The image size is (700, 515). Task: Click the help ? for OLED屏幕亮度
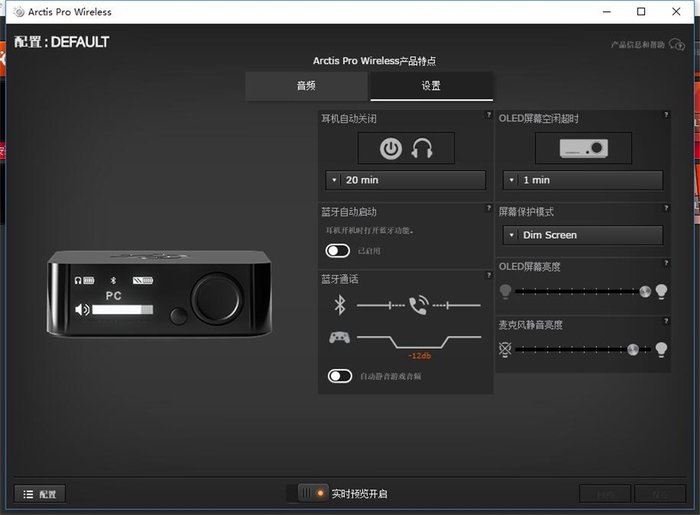(x=666, y=263)
